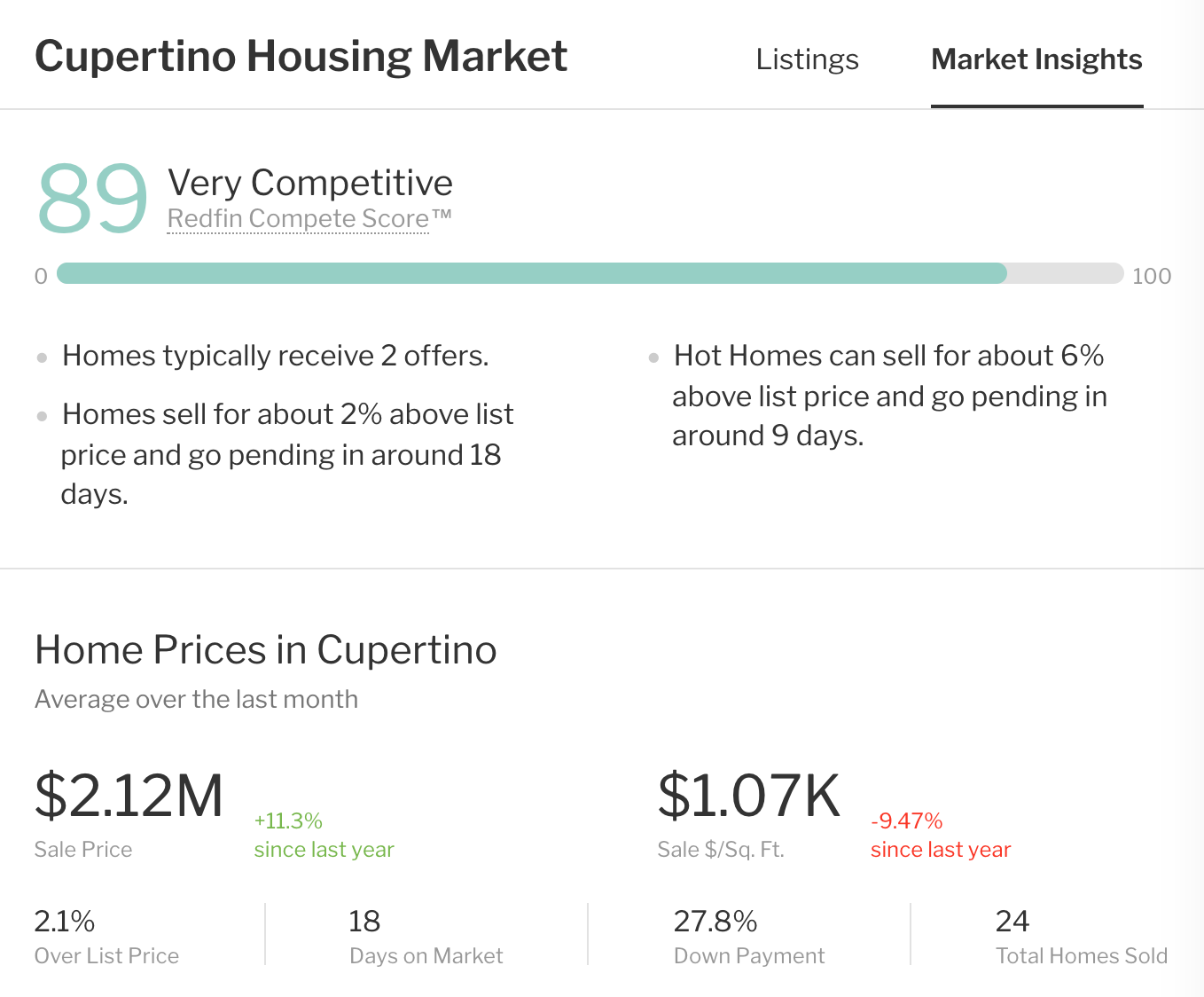Select the Very Competitive label
This screenshot has width=1204, height=997.
310,183
